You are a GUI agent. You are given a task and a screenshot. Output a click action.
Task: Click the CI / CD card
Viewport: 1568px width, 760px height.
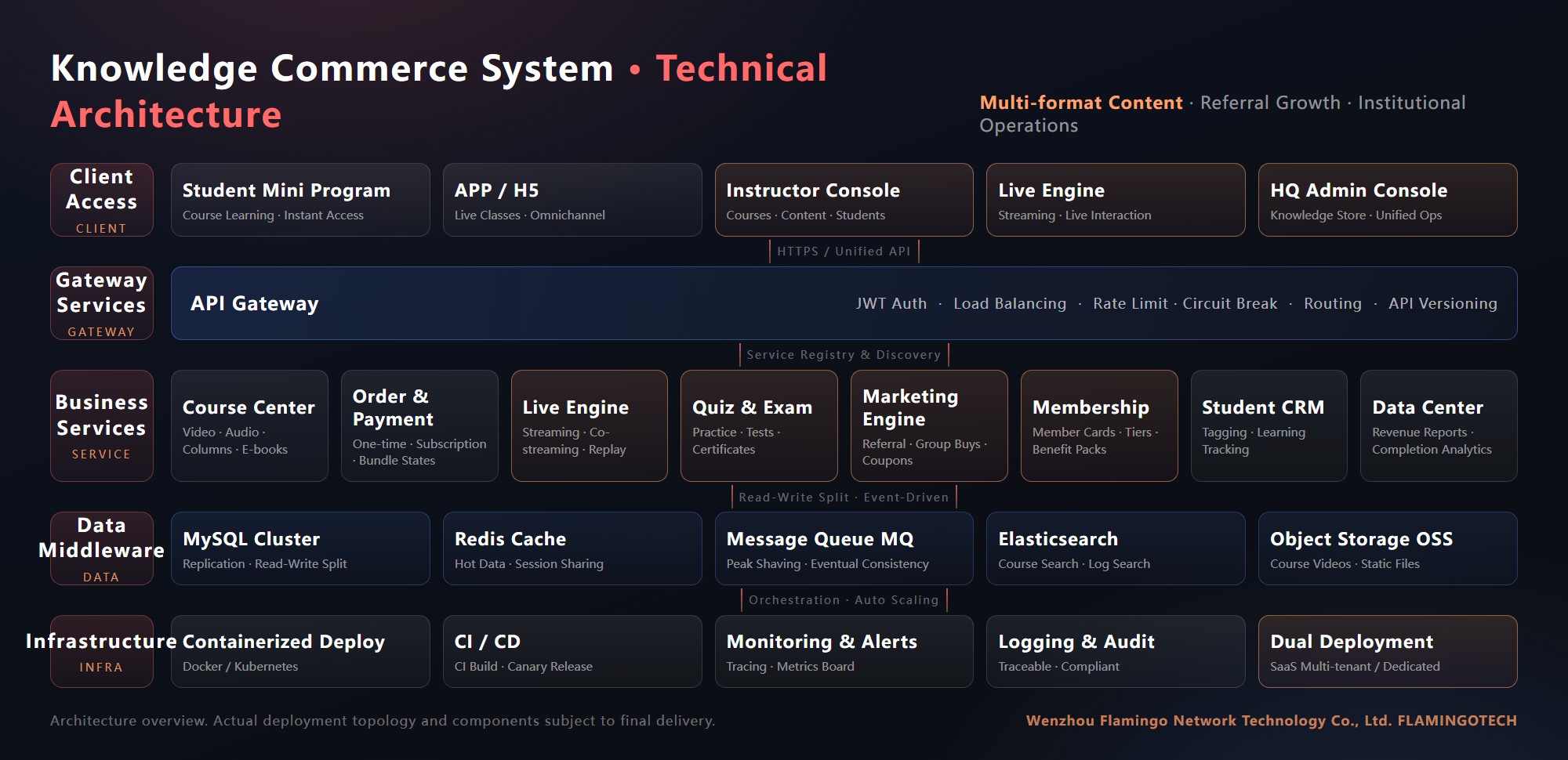point(572,652)
